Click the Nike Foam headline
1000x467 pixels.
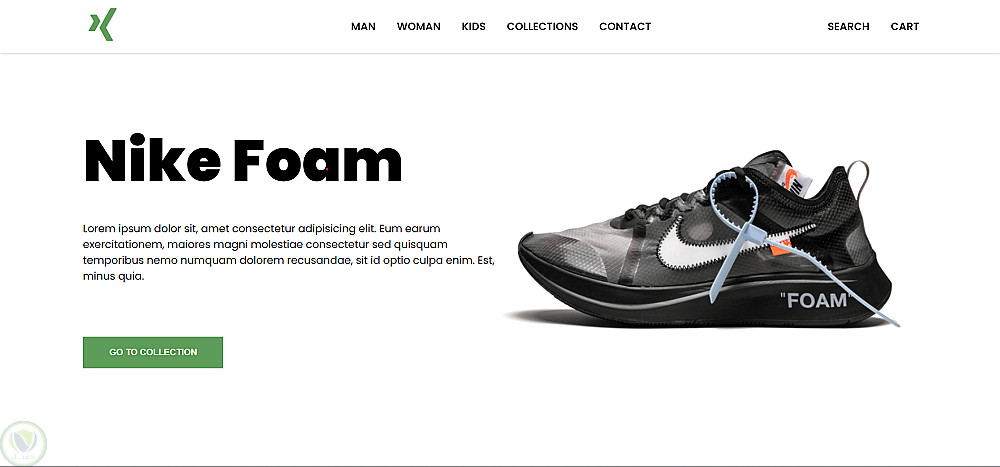tap(243, 160)
